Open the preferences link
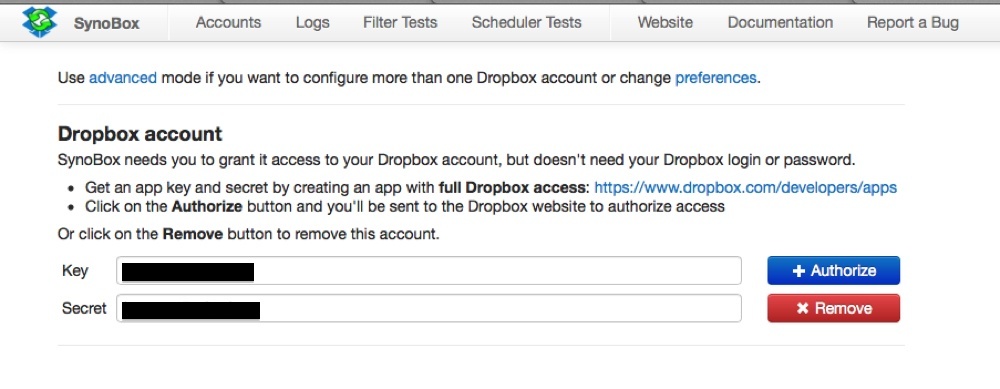Screen dimensions: 1000x389 tap(716, 78)
